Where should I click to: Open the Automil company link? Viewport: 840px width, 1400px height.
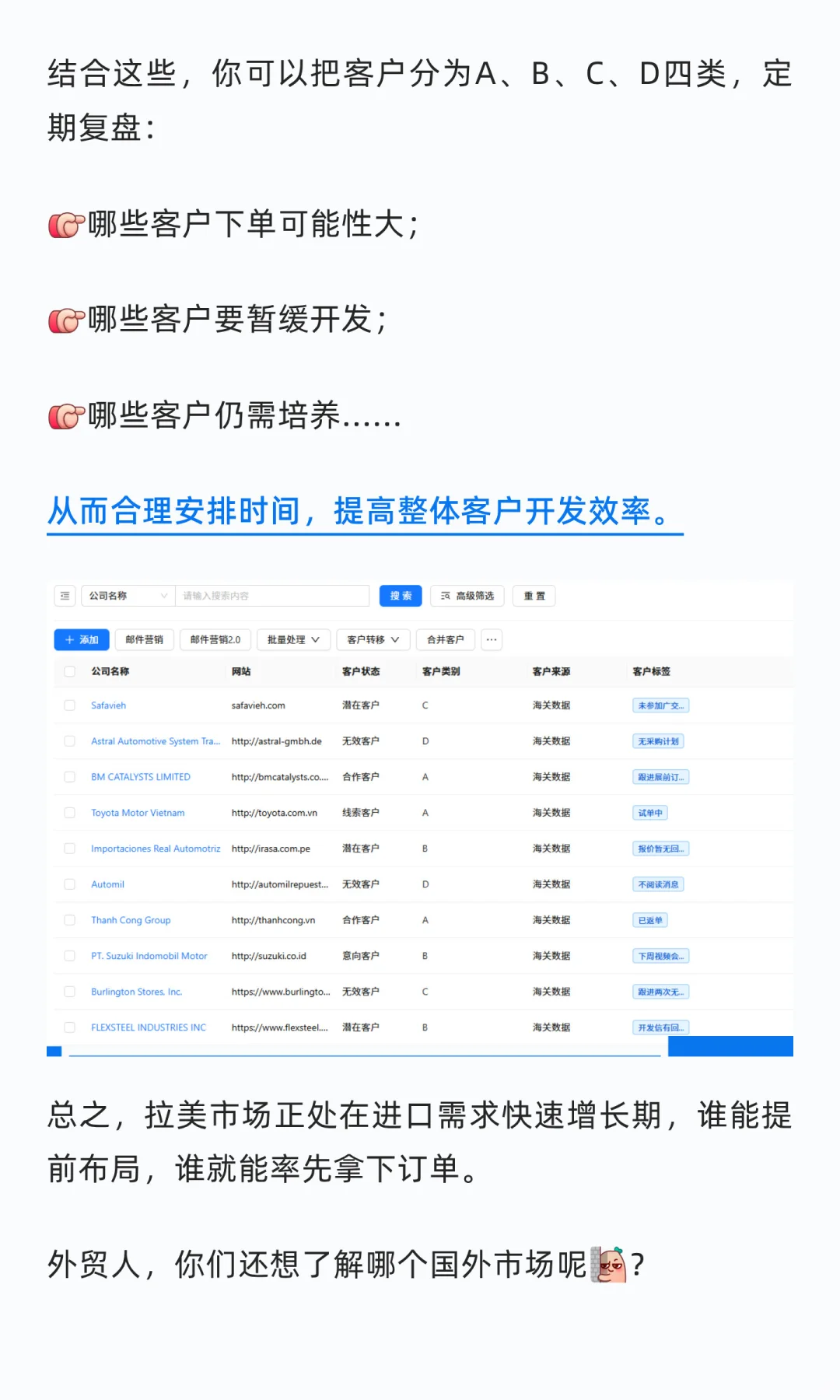click(x=107, y=884)
